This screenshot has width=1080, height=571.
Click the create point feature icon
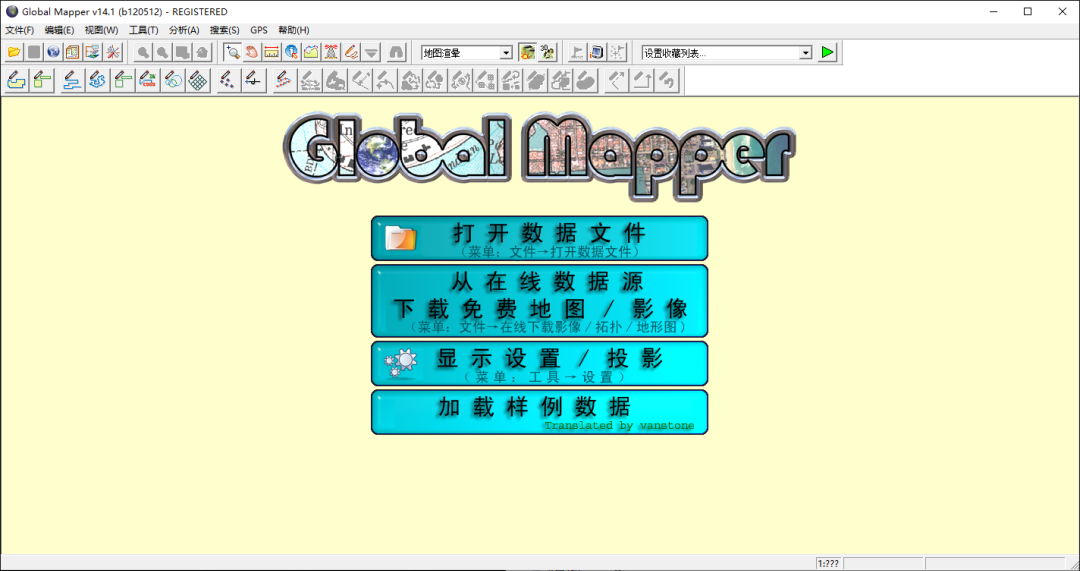click(228, 81)
